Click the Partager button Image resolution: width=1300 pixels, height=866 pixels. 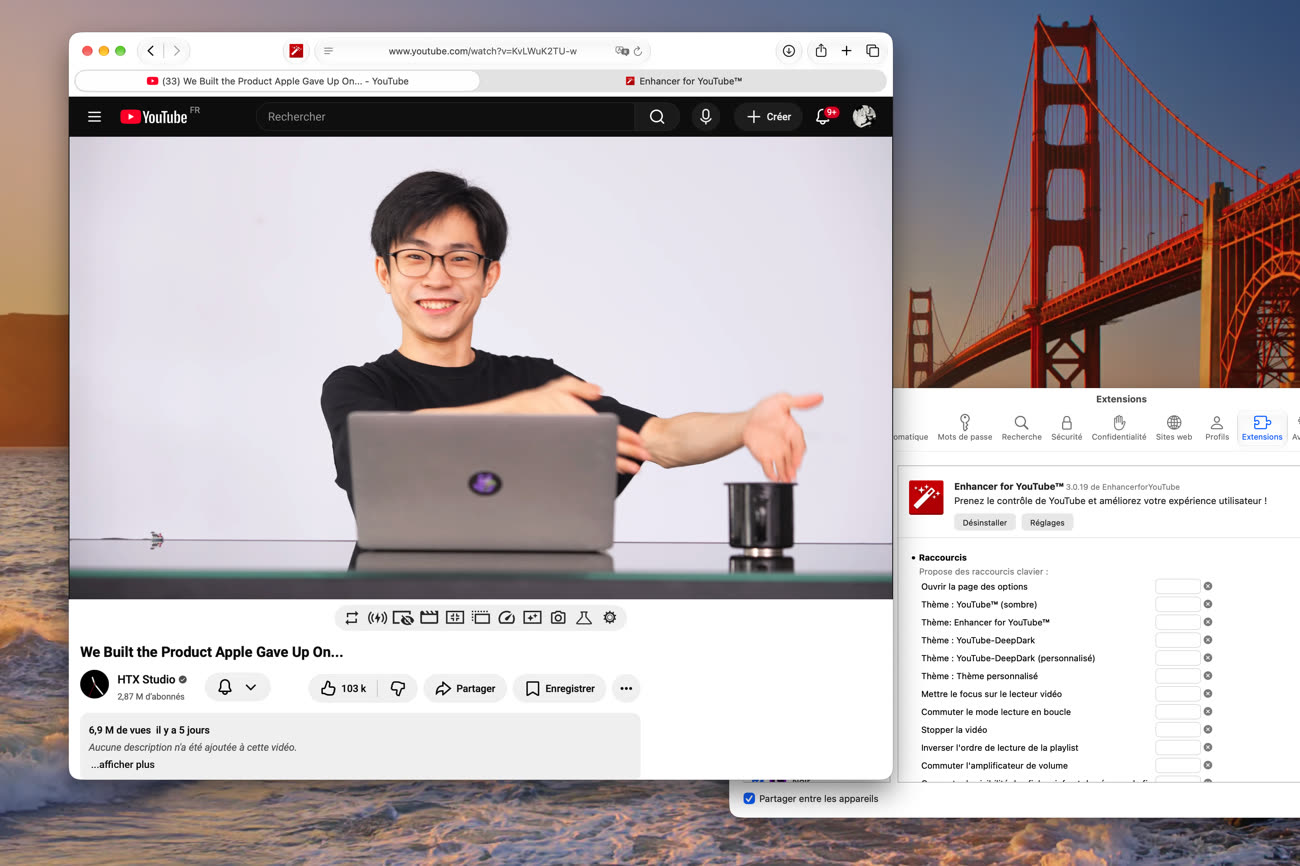tap(465, 688)
